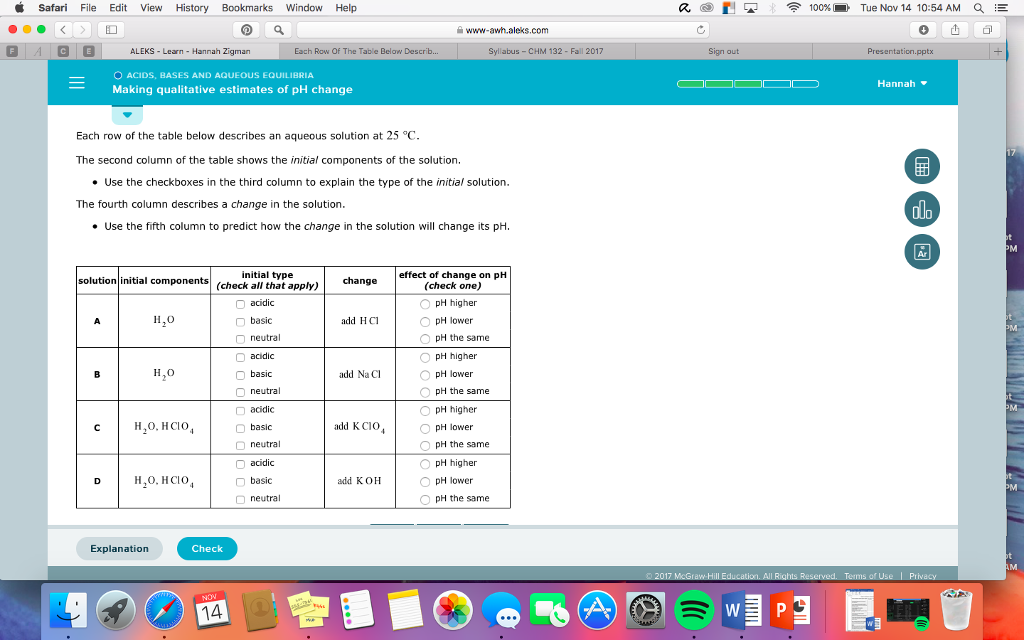Click the Safari share icon

pyautogui.click(x=957, y=30)
